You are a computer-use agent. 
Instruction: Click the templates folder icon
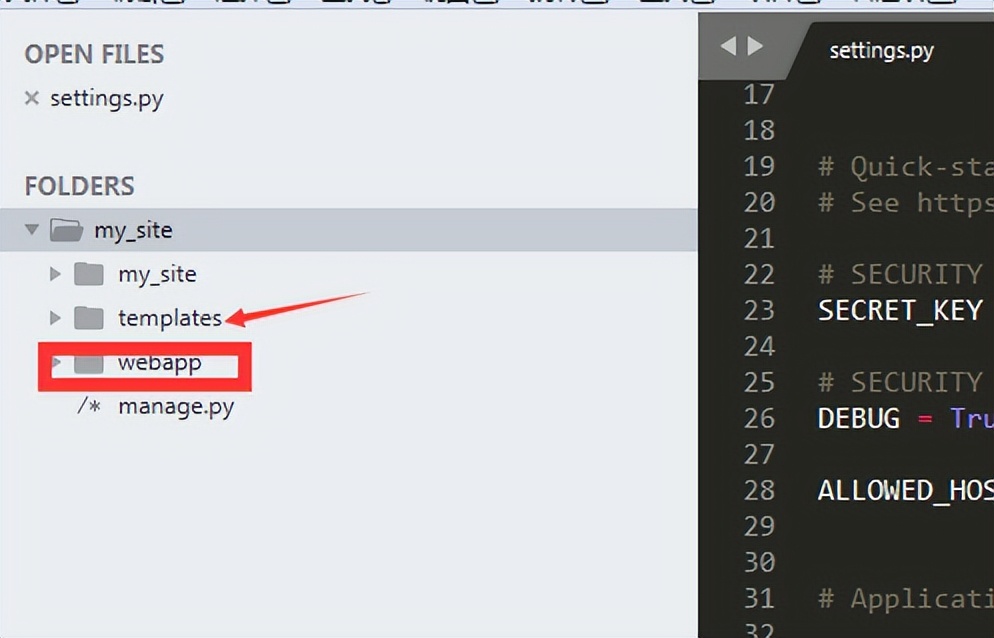(x=89, y=318)
